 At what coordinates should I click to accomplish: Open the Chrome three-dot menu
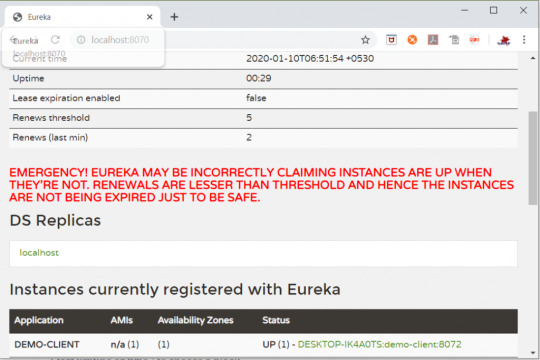pos(524,40)
